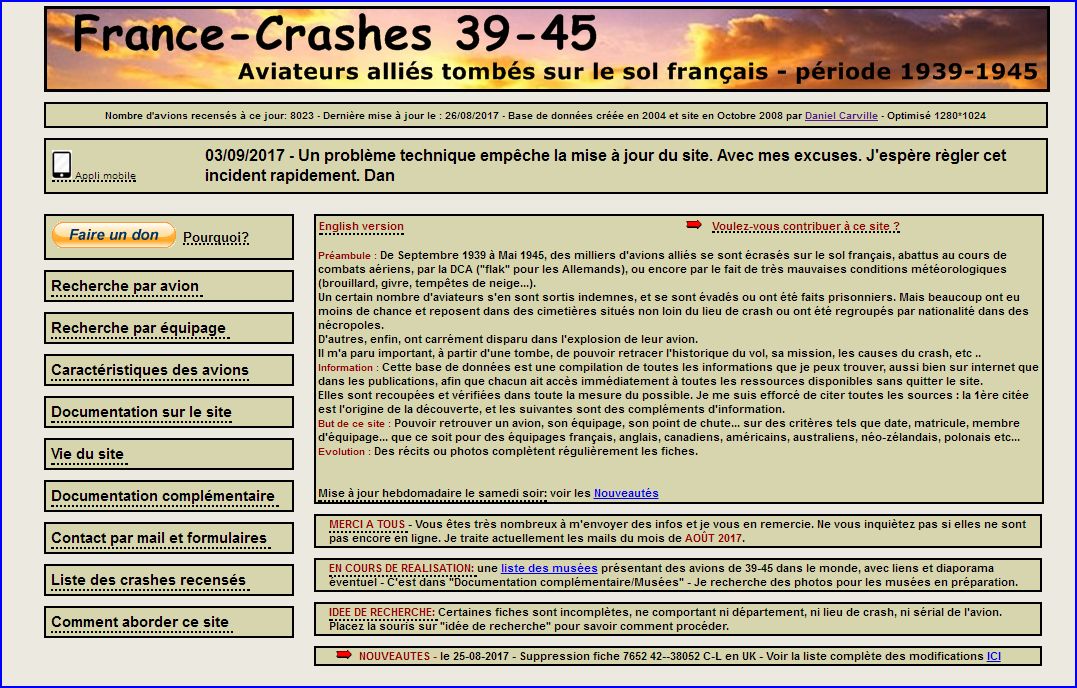The width and height of the screenshot is (1077, 688).
Task: Select Recherche par équipage menu item
Action: click(x=138, y=328)
